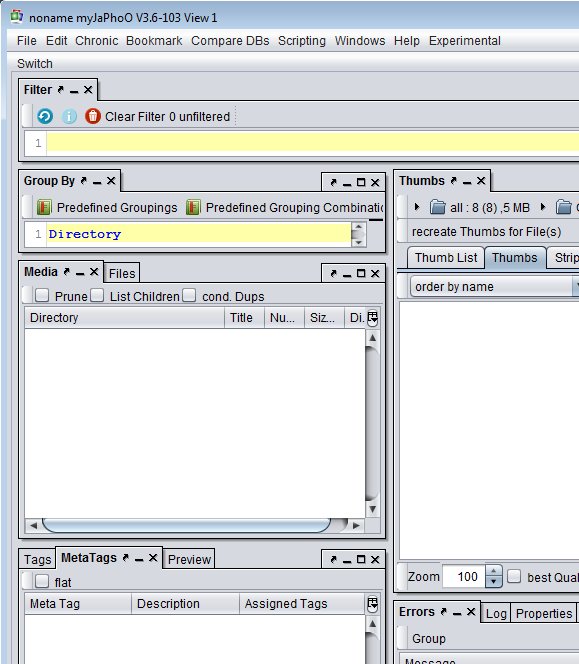Click the Group By Directory text field

199,234
